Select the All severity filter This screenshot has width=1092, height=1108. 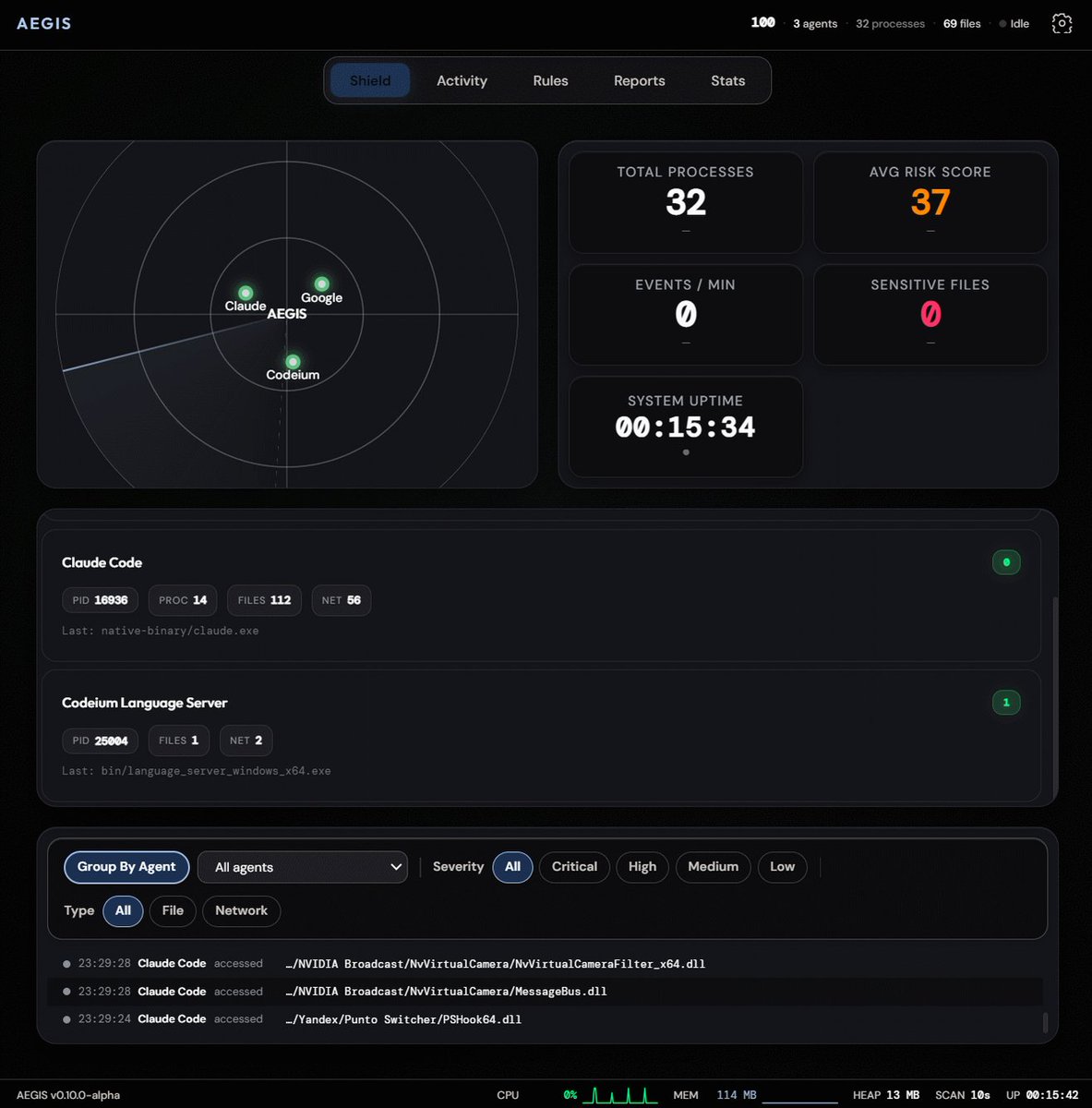click(512, 867)
